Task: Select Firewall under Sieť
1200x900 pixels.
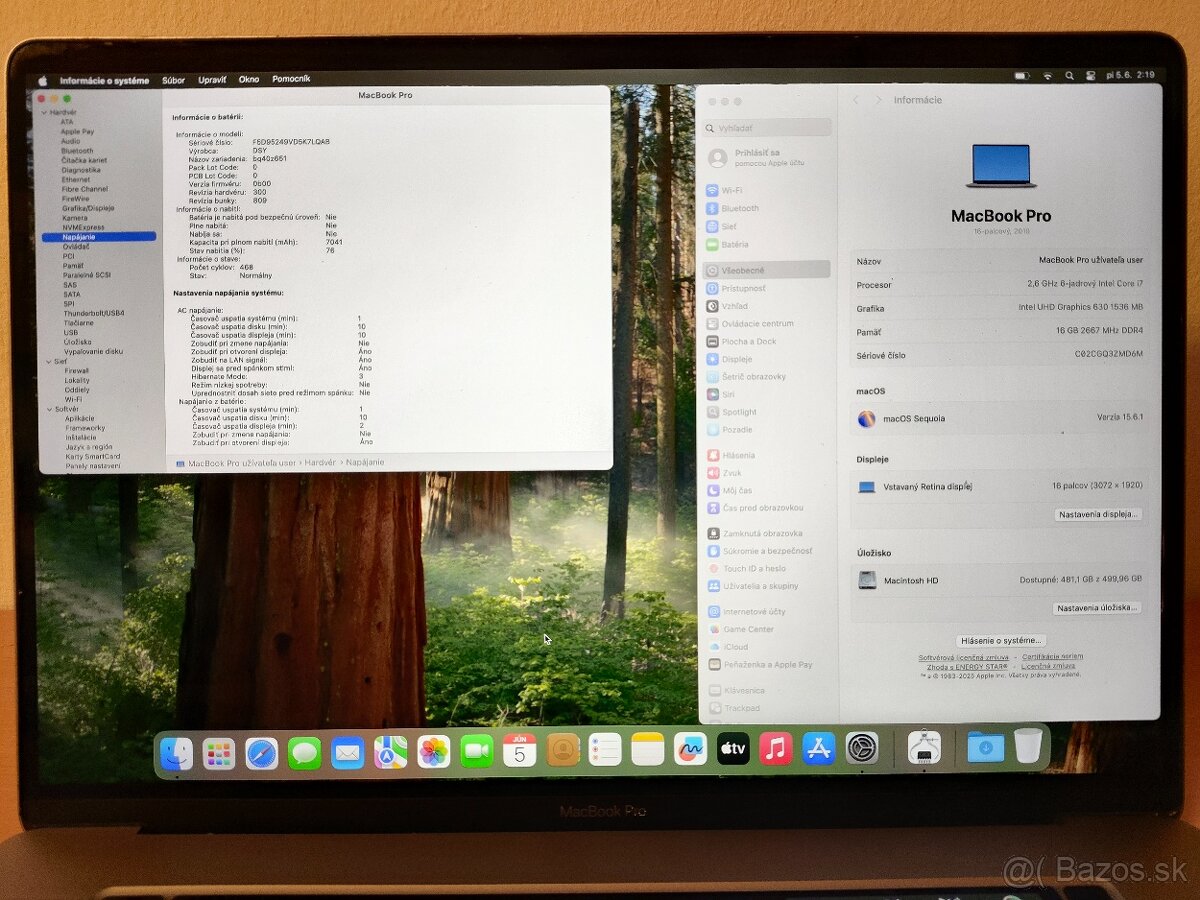Action: tap(77, 371)
